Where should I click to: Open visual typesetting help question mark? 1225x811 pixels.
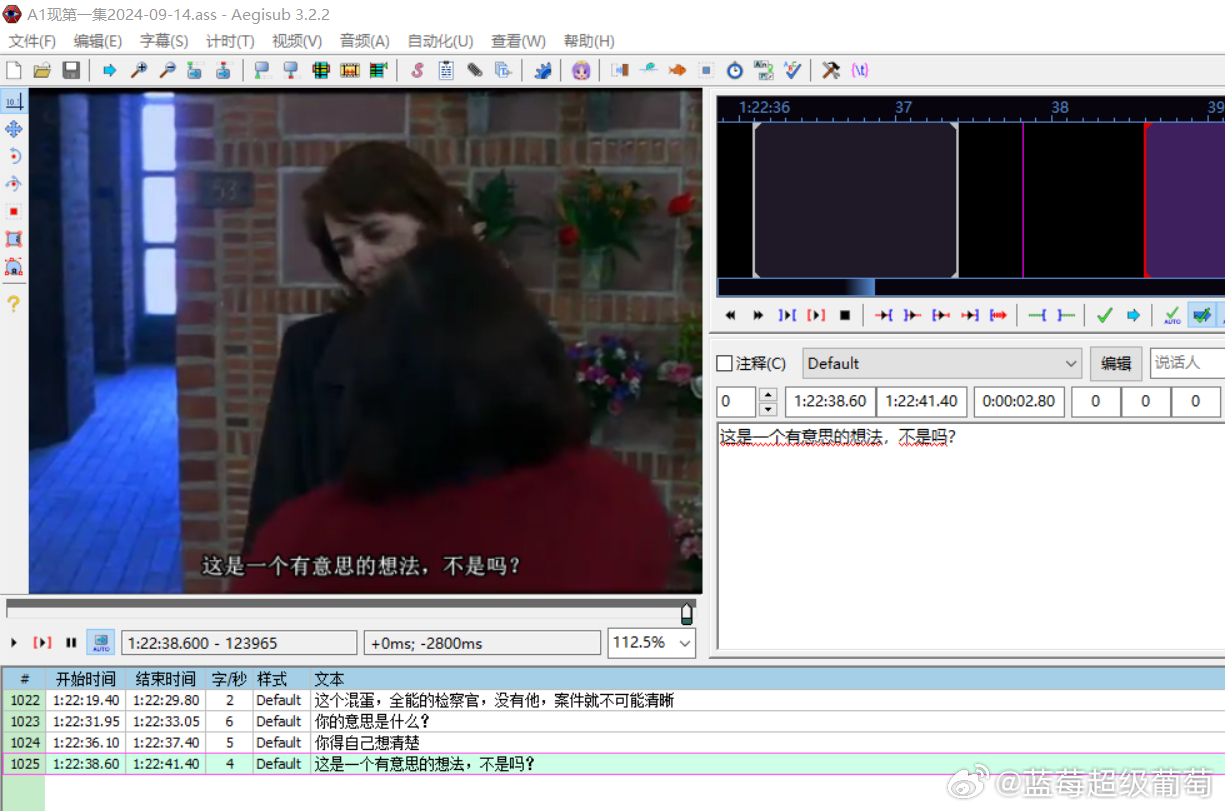tap(14, 303)
